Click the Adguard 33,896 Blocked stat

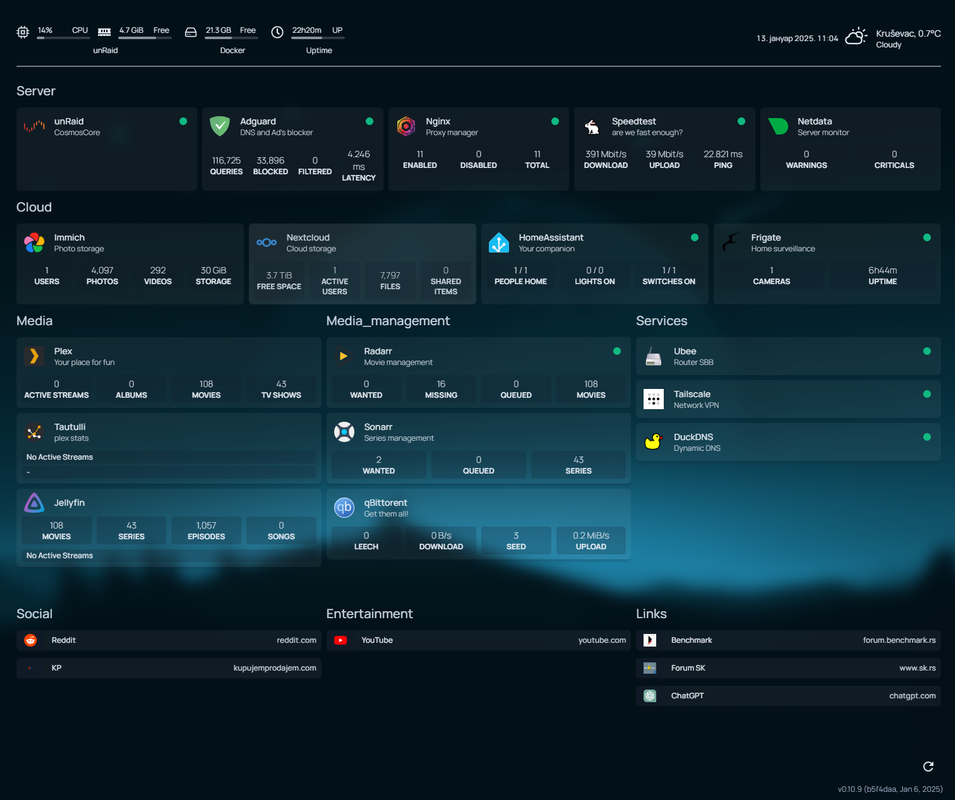coord(270,166)
